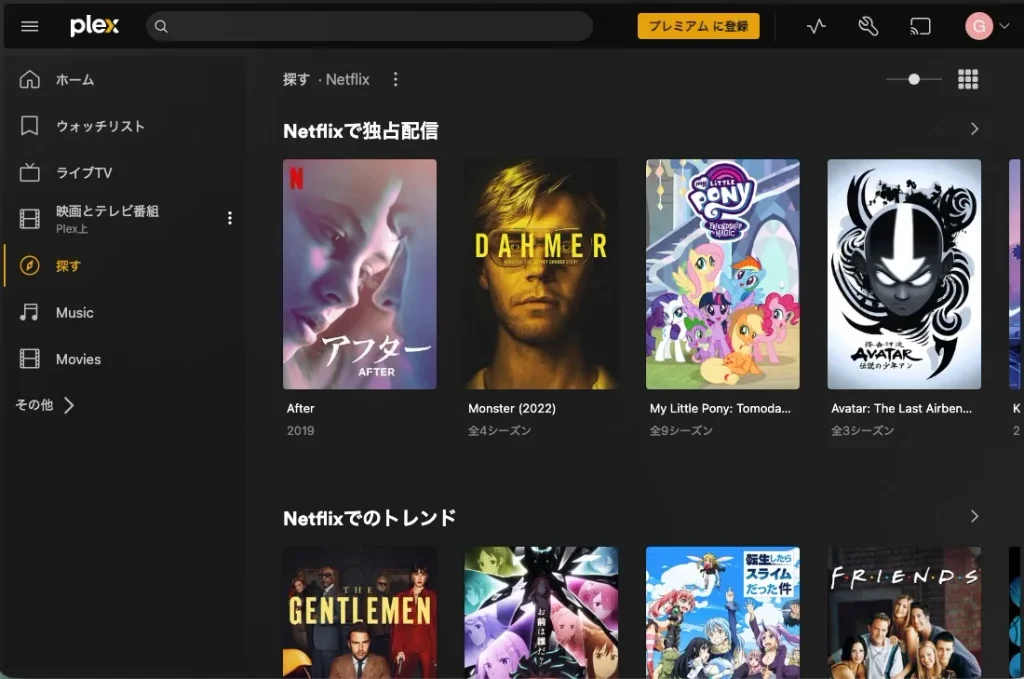1024x679 pixels.
Task: Click the home icon in sidebar
Action: pyautogui.click(x=29, y=80)
